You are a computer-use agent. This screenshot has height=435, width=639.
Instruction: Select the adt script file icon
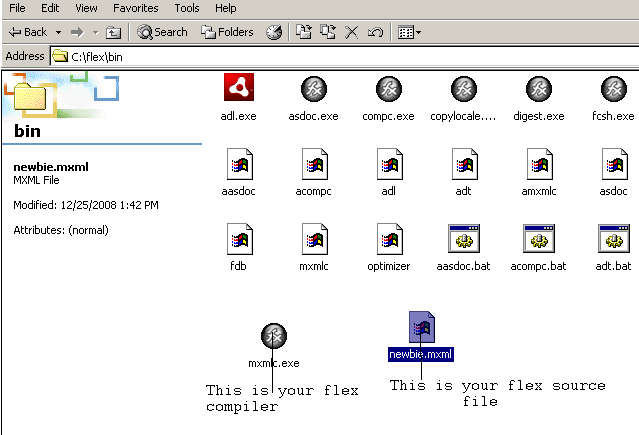465,164
